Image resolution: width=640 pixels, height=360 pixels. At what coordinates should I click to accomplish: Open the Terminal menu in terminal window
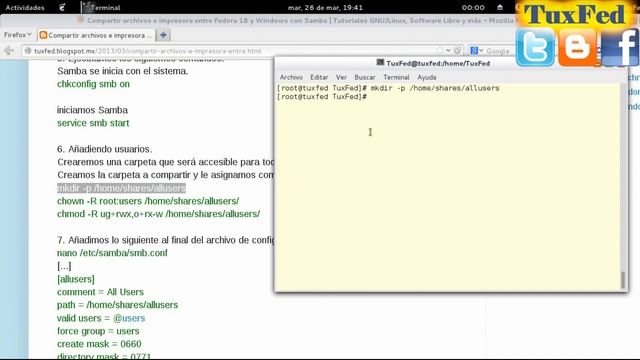point(396,77)
